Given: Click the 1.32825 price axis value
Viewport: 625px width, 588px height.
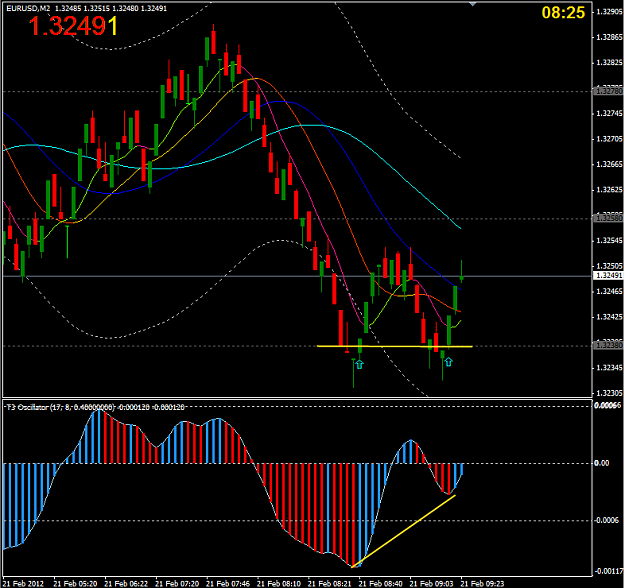Looking at the screenshot, I should (x=609, y=63).
